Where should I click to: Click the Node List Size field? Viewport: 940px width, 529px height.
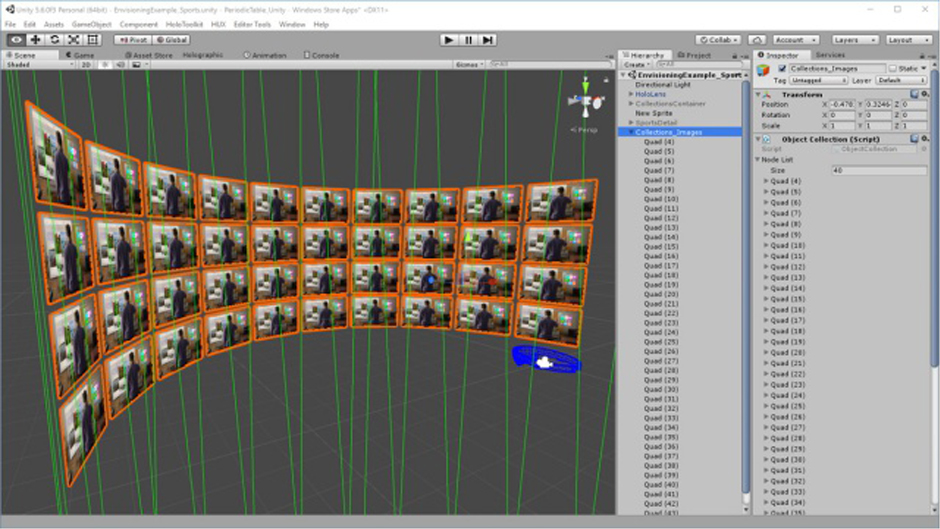click(879, 170)
